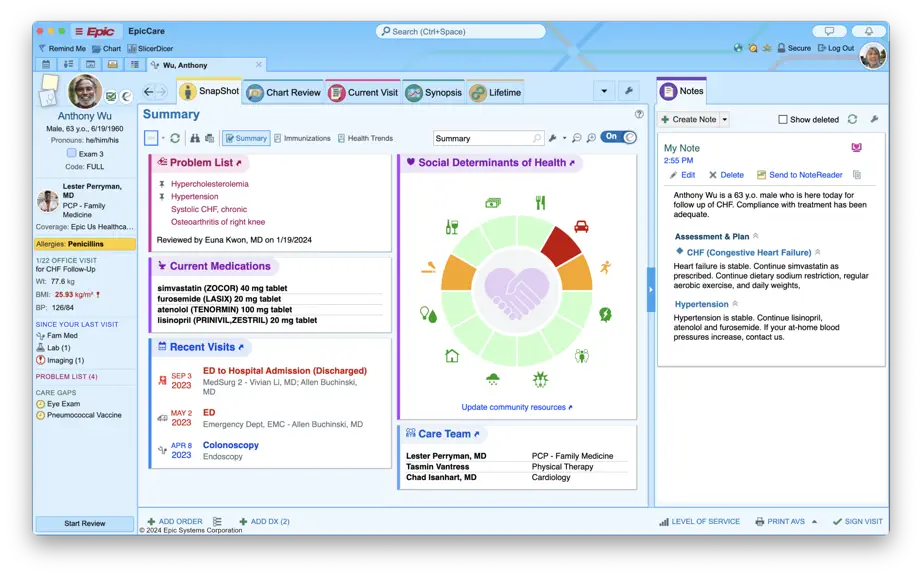Refresh the Summary report
The height and width of the screenshot is (576, 922).
pyautogui.click(x=175, y=138)
